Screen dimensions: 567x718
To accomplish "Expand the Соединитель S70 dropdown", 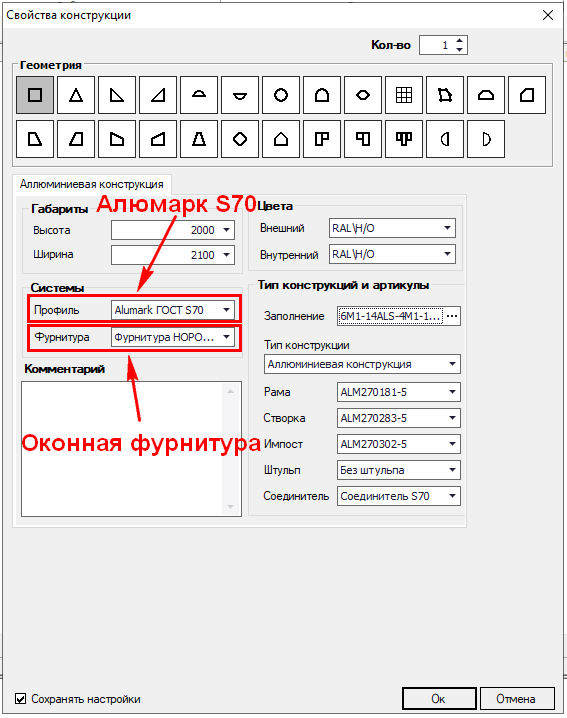I will (453, 496).
